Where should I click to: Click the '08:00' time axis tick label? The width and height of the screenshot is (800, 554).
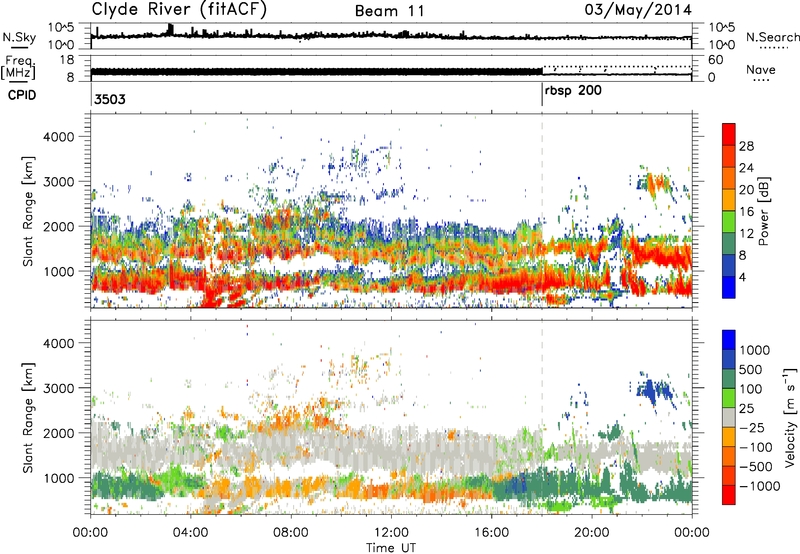click(x=291, y=533)
